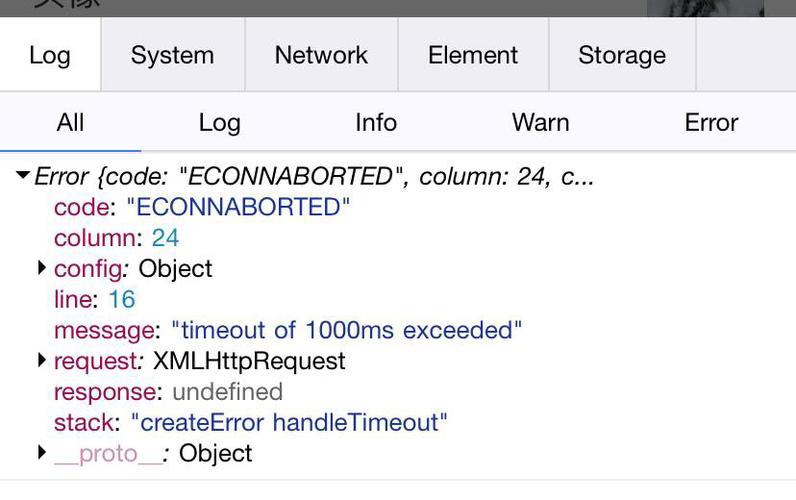Expand the config Object triangle

coord(42,268)
